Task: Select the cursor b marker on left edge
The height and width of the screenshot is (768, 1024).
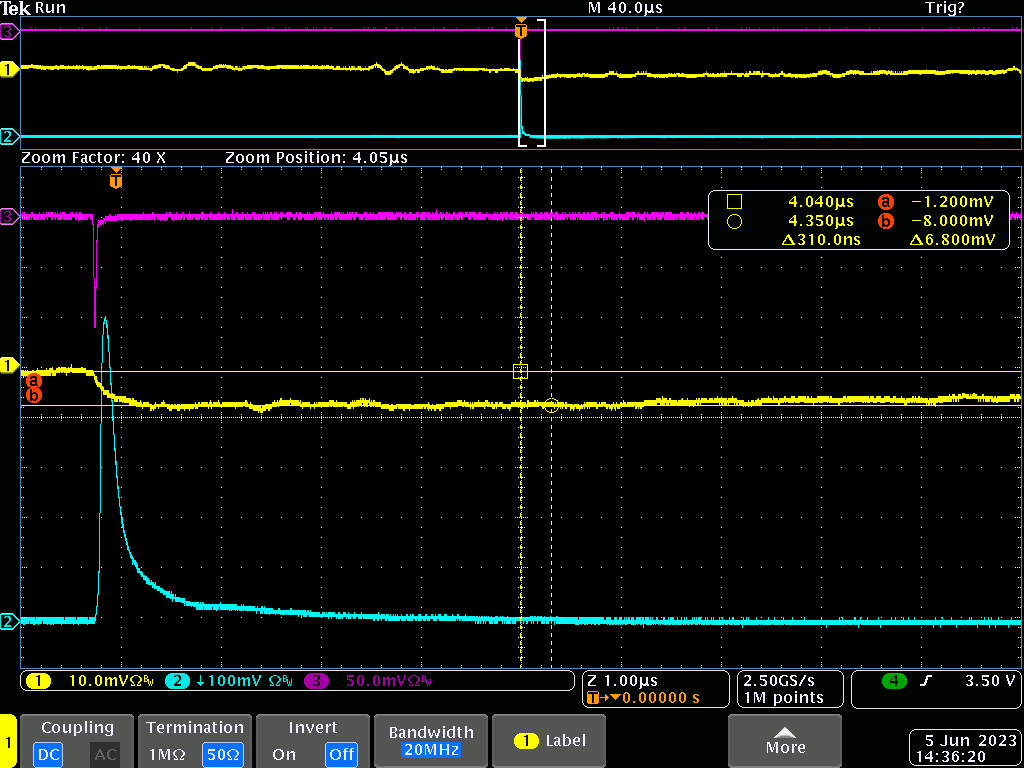Action: [x=33, y=396]
